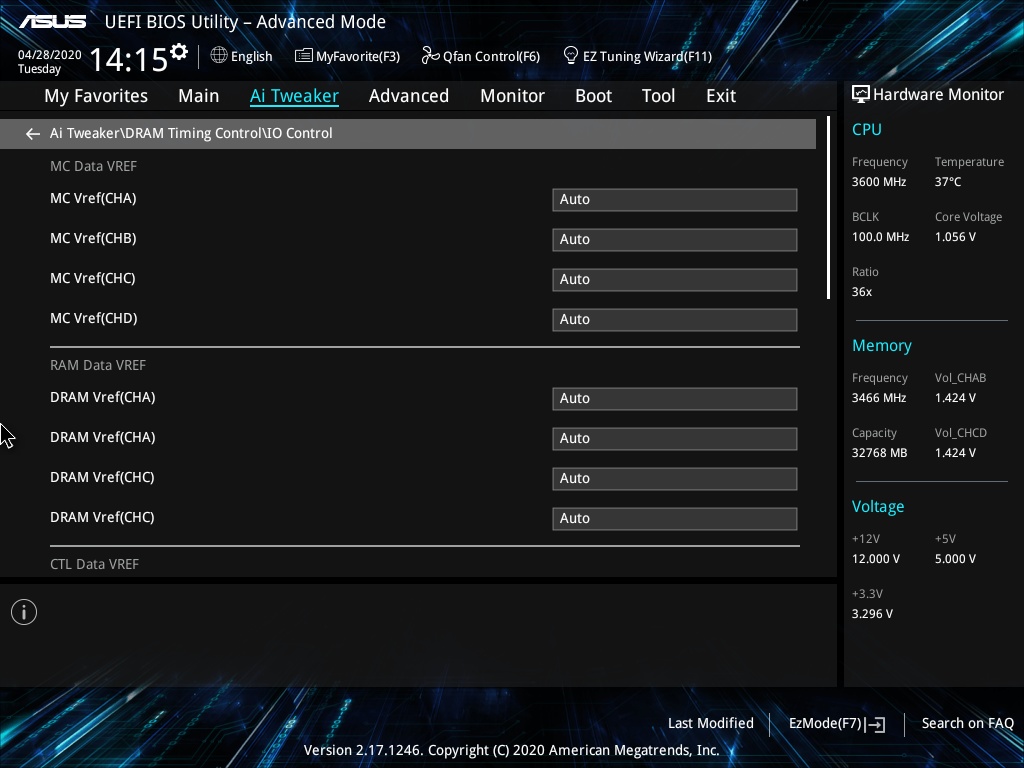Click the memory frequency value 3466 MHz
The image size is (1024, 768).
click(x=879, y=398)
